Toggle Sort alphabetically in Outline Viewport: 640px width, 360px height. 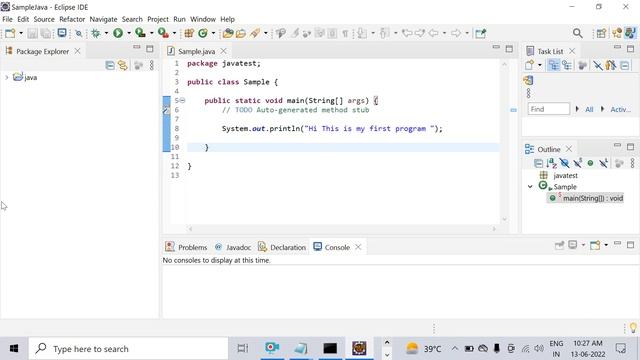coord(551,163)
